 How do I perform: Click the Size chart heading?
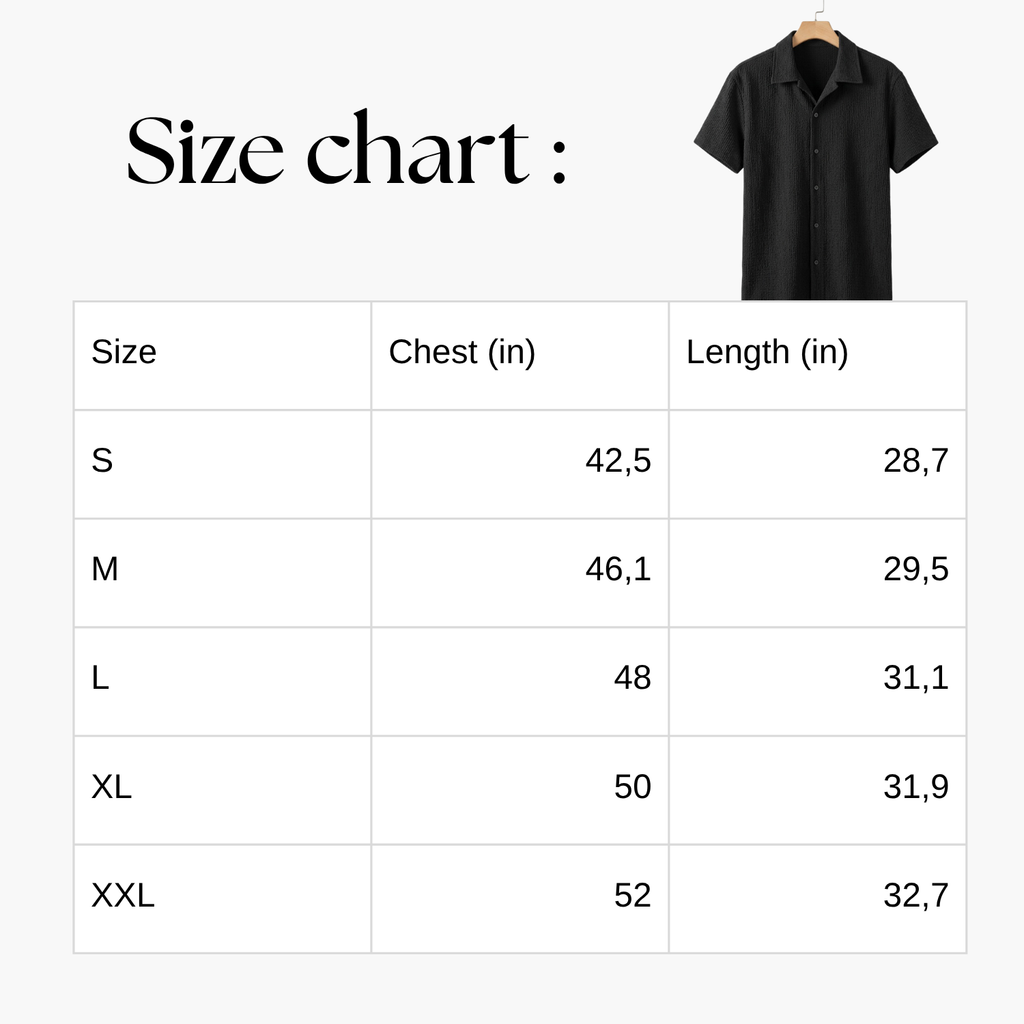(x=346, y=149)
